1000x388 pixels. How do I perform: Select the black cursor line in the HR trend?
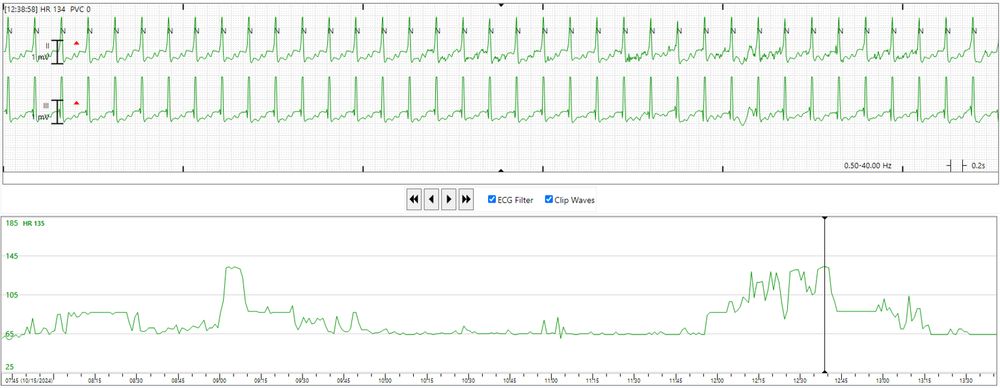click(825, 294)
